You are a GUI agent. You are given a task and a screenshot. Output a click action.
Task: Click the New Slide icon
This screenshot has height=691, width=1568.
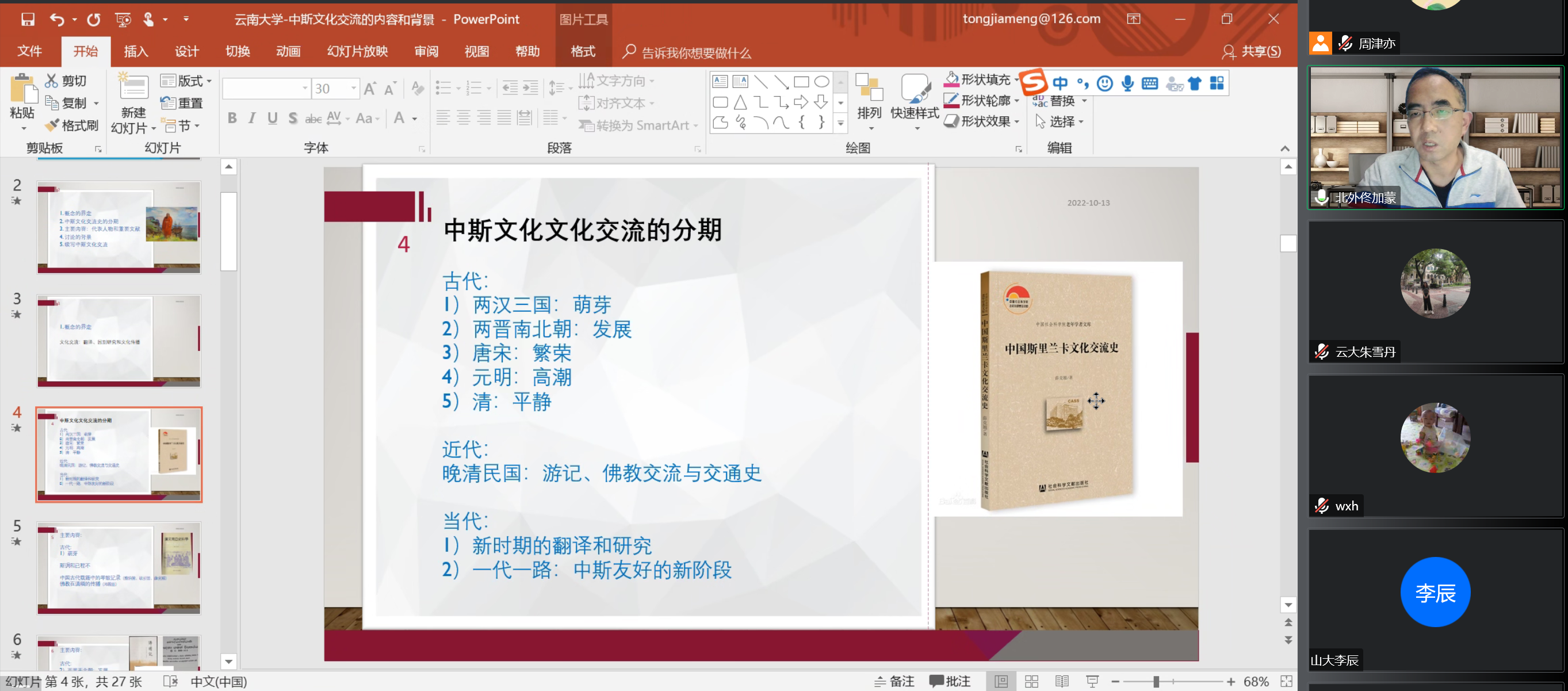(133, 88)
